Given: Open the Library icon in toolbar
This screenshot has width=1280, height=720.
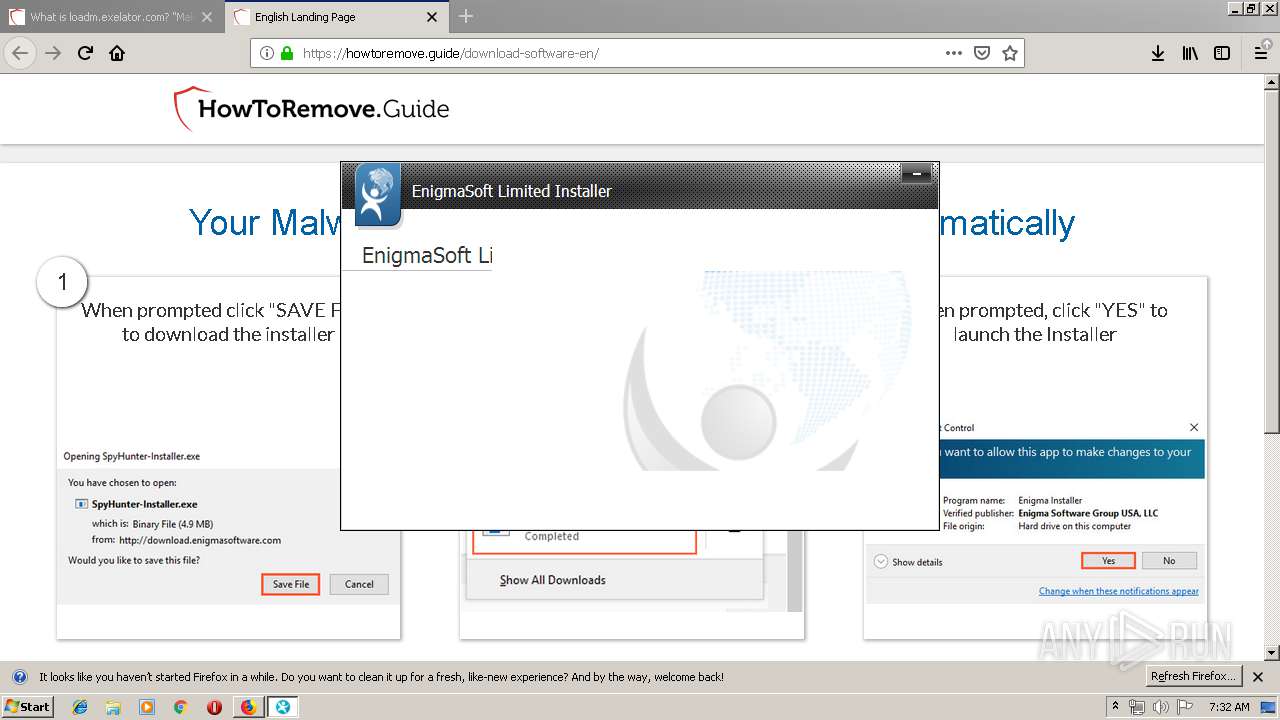Looking at the screenshot, I should (x=1190, y=53).
